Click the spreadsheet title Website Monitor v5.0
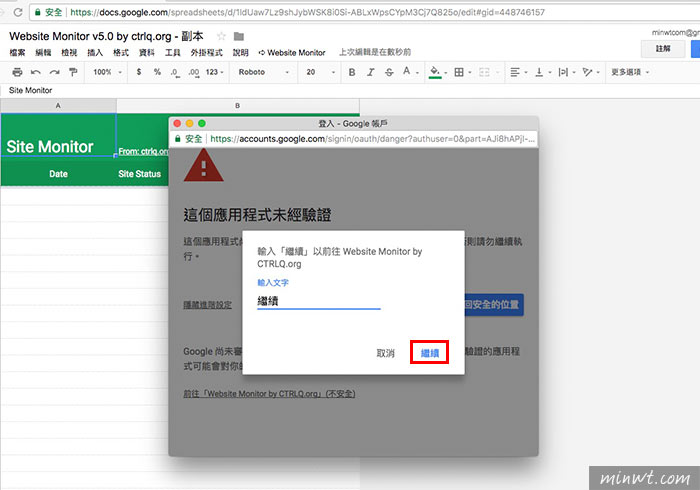The width and height of the screenshot is (700, 490). point(106,36)
